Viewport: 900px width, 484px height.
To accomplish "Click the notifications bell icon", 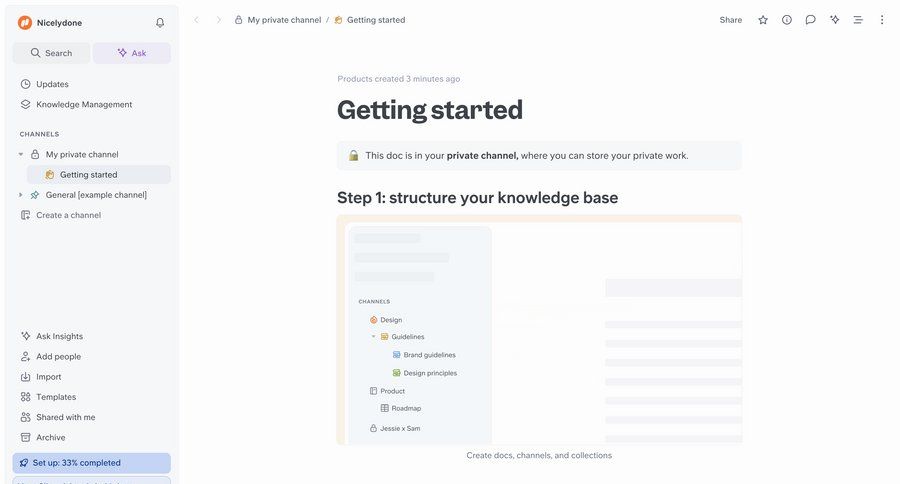I will pyautogui.click(x=160, y=22).
